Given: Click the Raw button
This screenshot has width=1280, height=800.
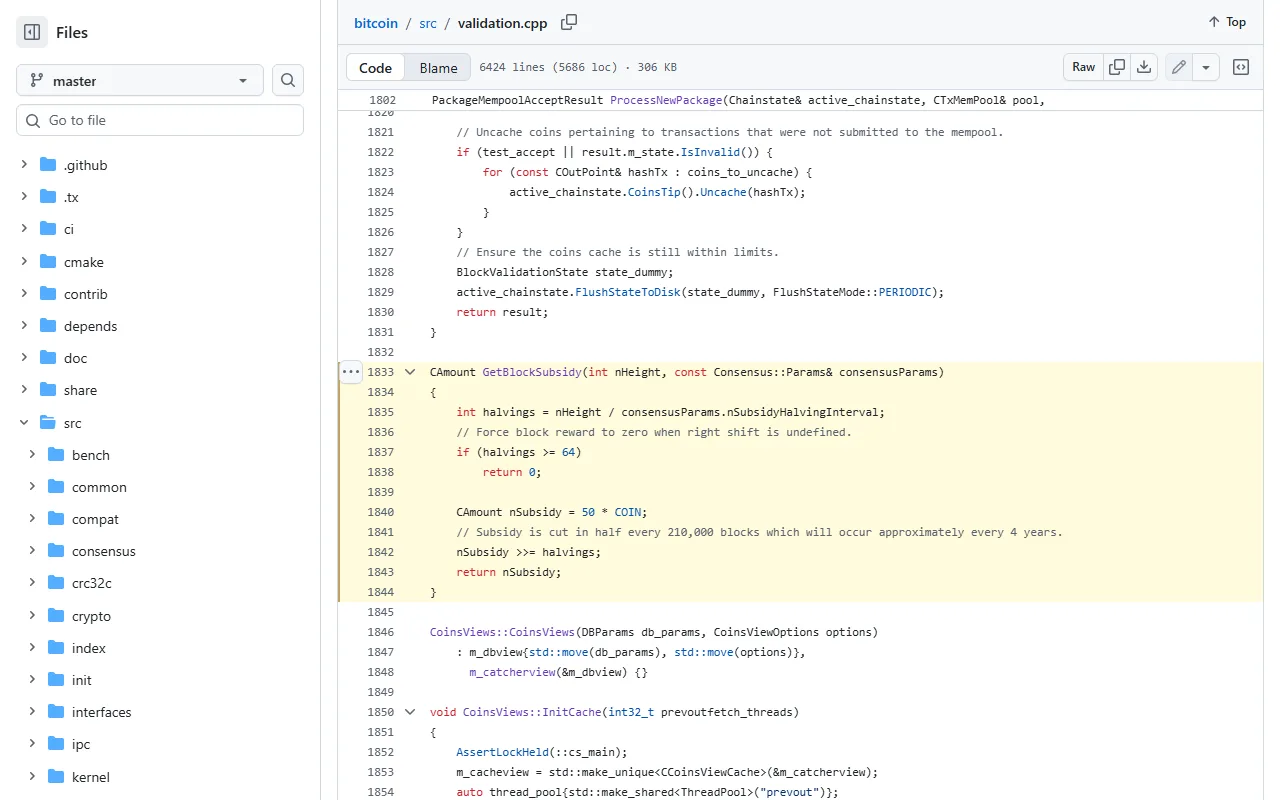Looking at the screenshot, I should point(1084,67).
